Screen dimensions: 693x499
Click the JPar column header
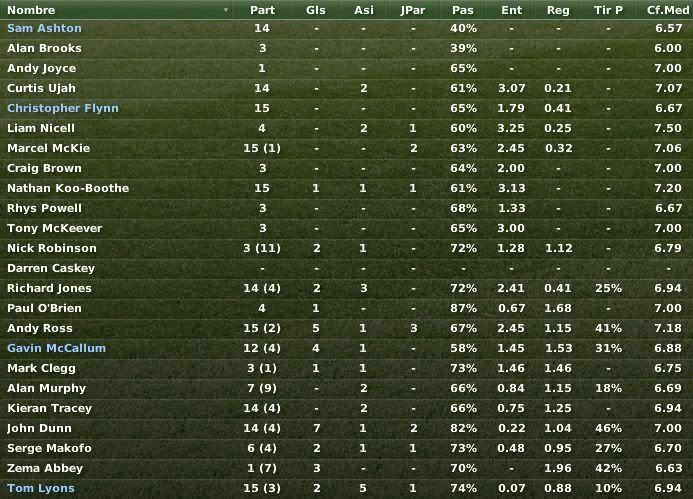[413, 10]
